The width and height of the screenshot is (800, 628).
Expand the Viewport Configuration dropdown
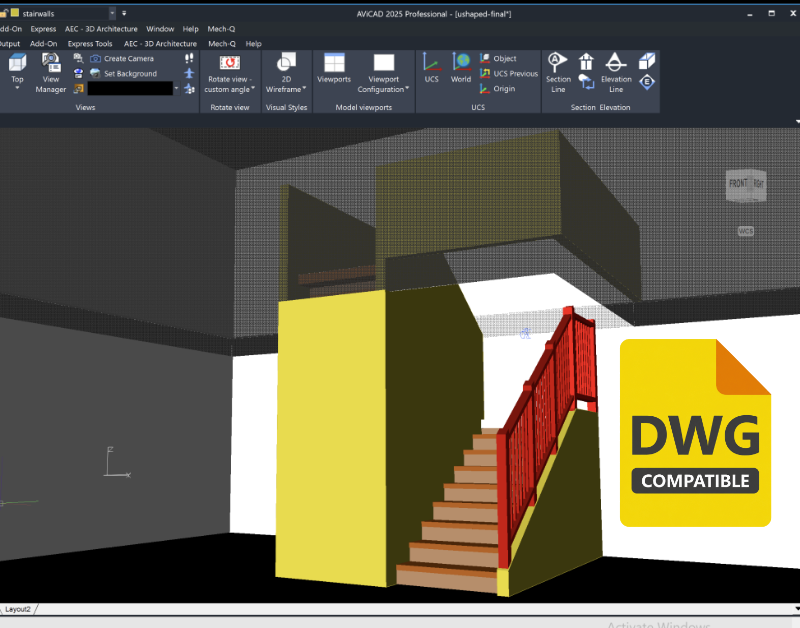click(x=407, y=89)
